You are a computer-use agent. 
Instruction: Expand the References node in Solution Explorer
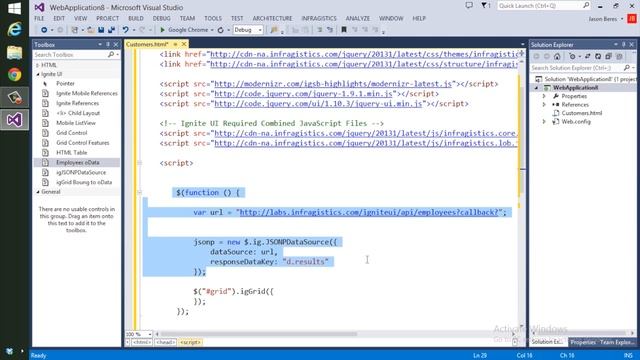pyautogui.click(x=544, y=104)
